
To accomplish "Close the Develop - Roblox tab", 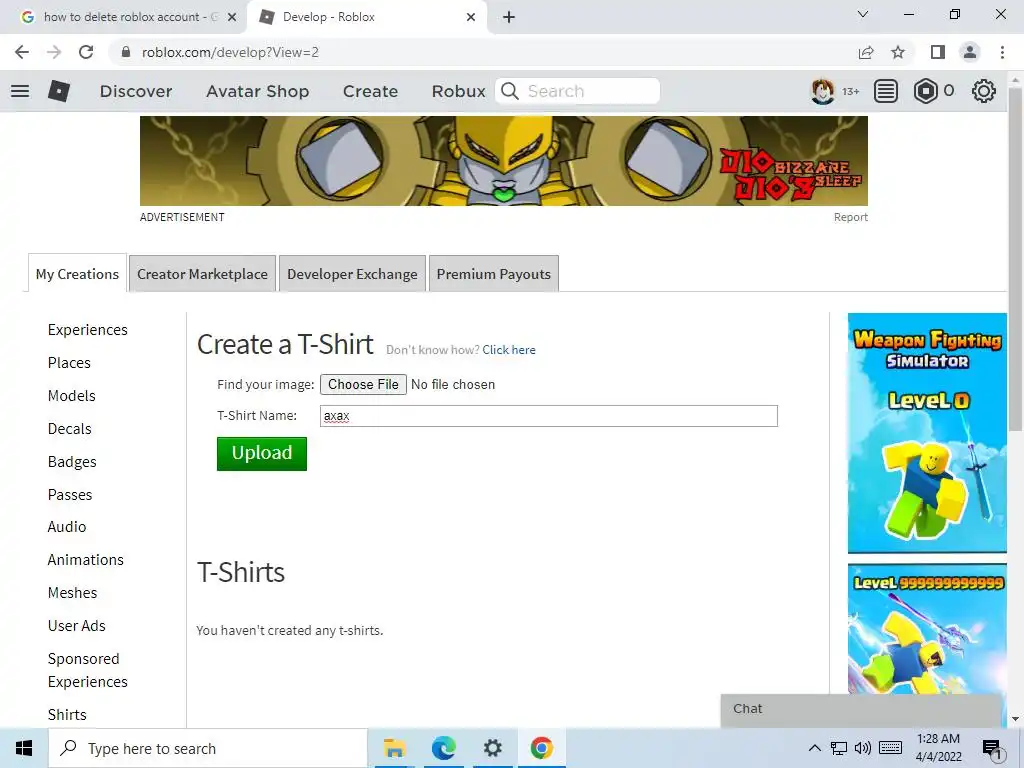I will (471, 18).
